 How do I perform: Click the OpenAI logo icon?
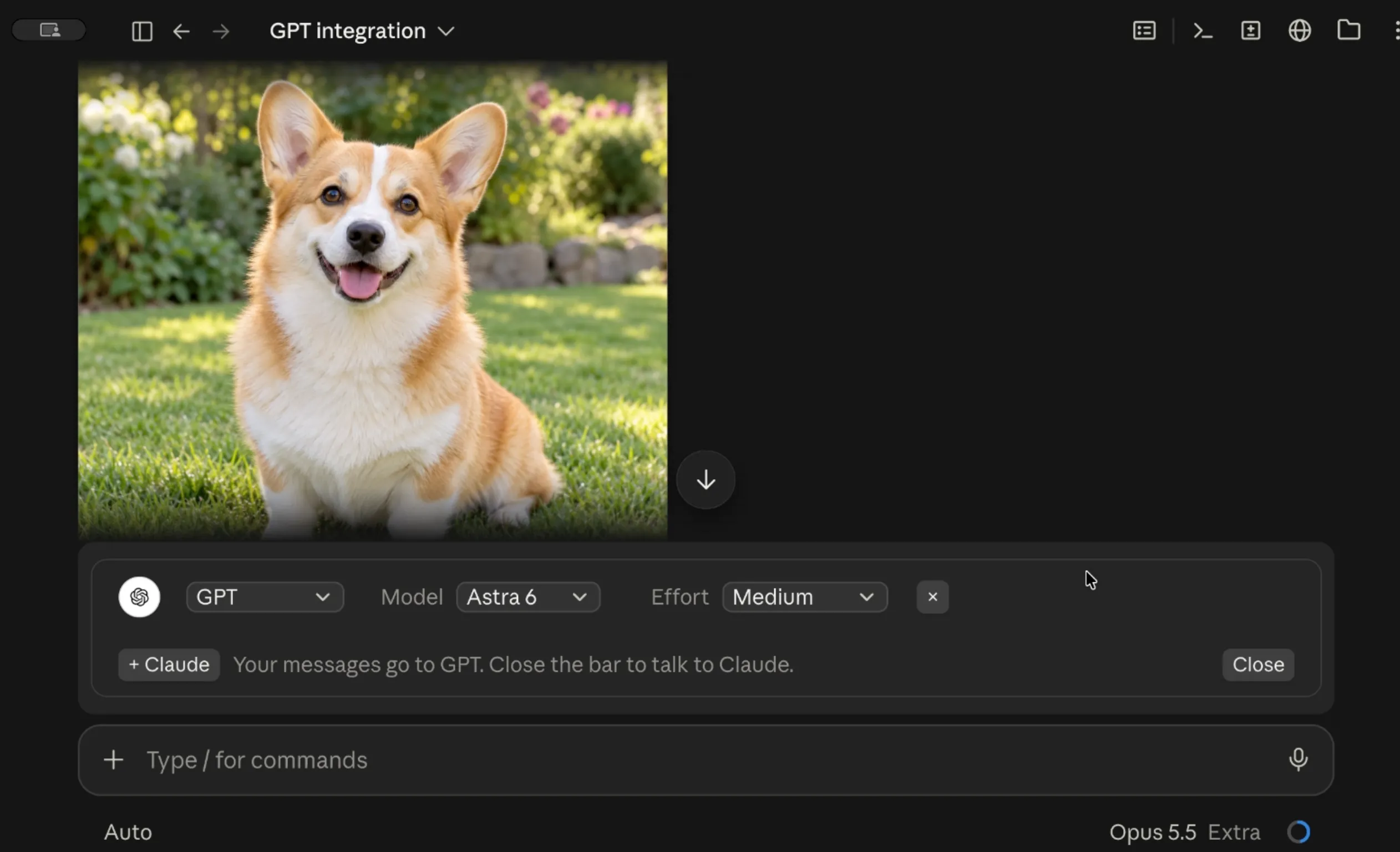[139, 597]
